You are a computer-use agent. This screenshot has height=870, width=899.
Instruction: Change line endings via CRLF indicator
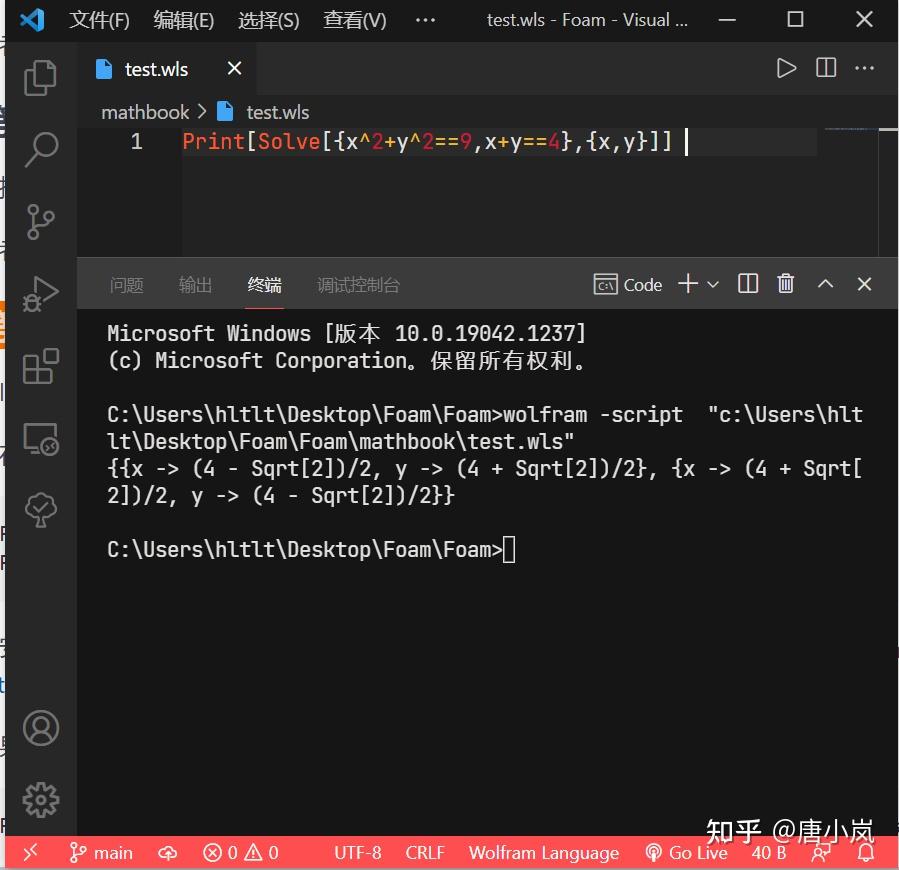coord(424,852)
